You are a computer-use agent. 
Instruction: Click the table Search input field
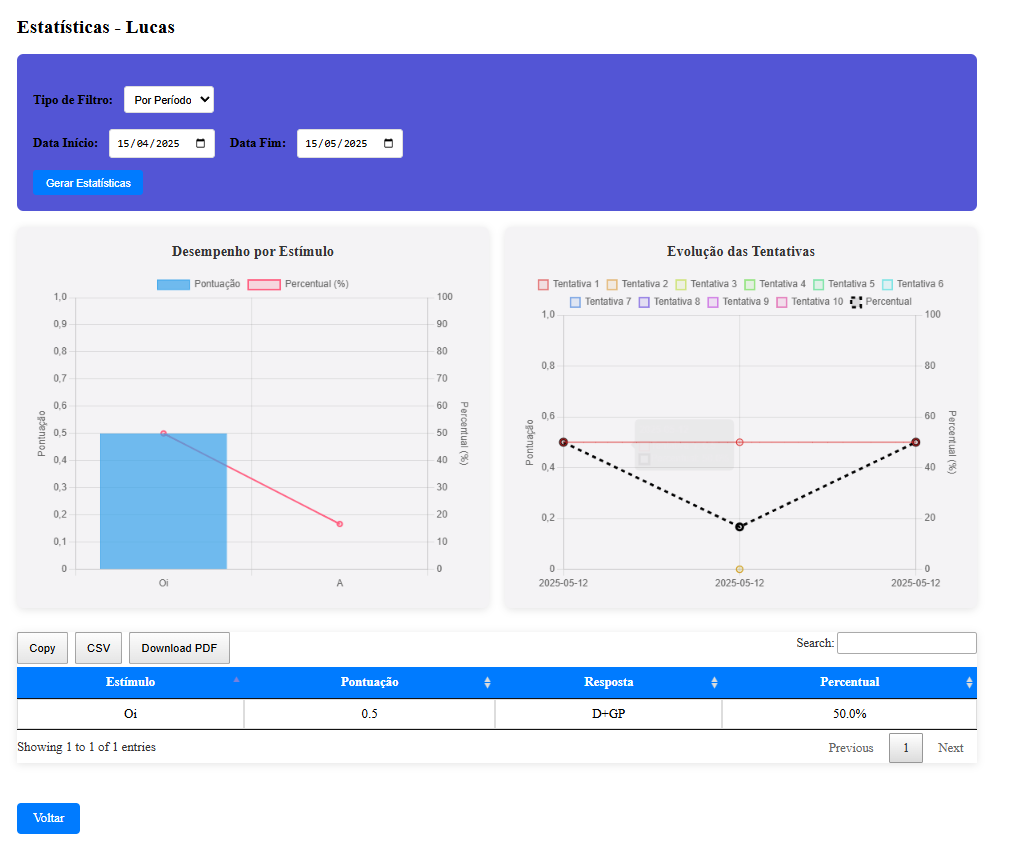pos(906,643)
